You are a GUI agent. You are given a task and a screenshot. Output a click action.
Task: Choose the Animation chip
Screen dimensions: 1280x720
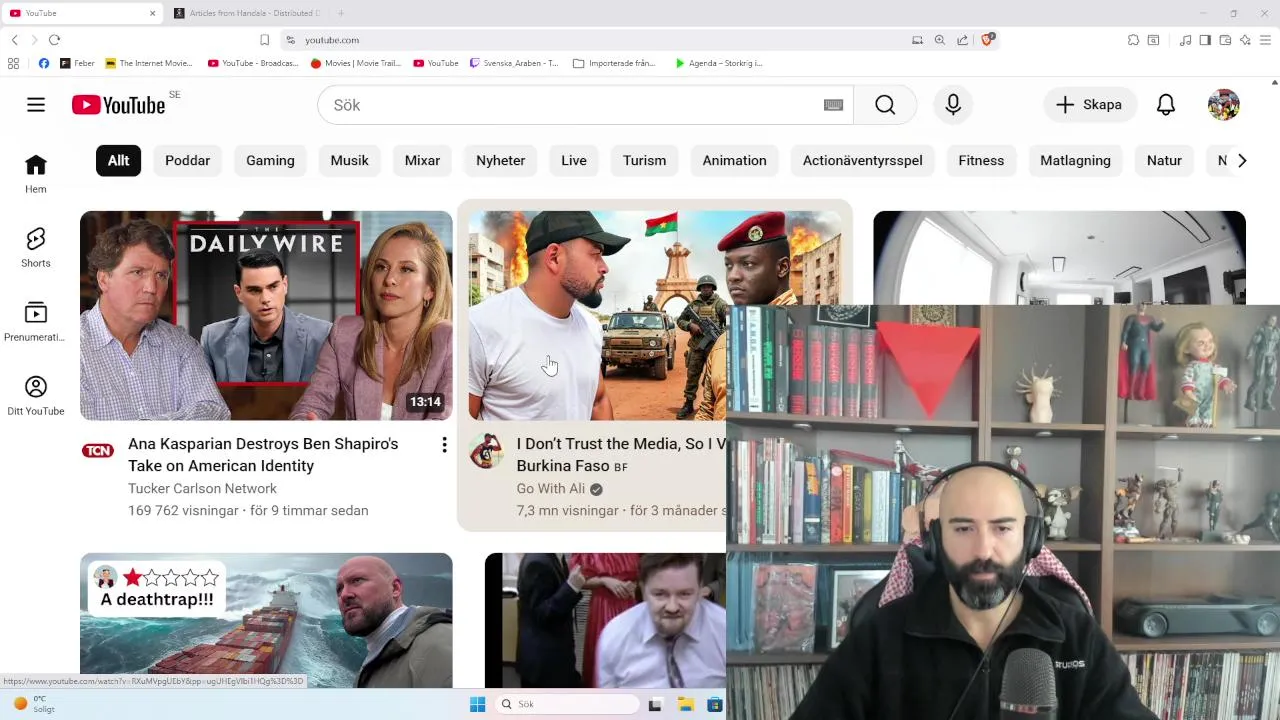click(735, 160)
